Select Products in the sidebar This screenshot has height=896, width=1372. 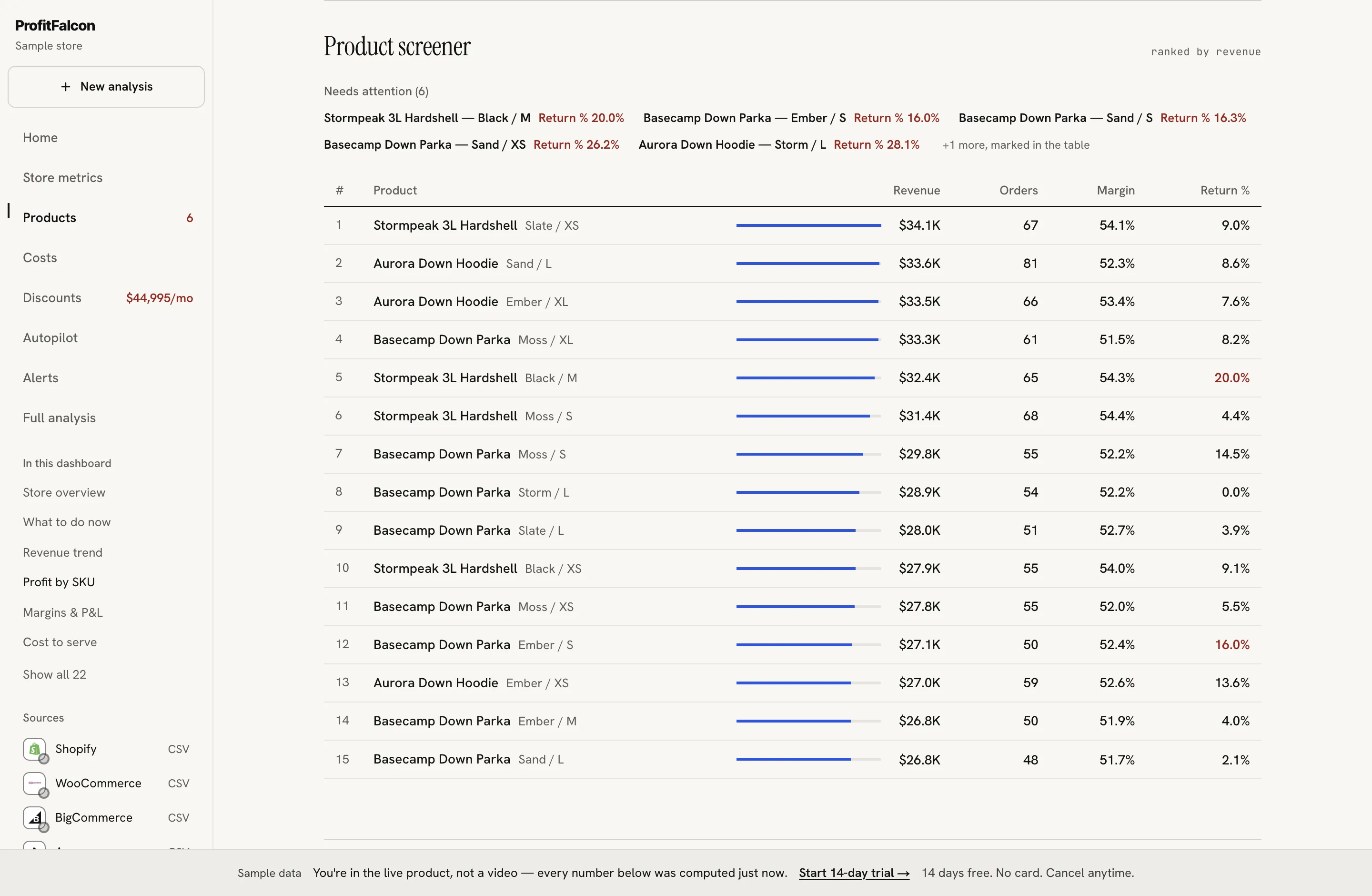click(x=50, y=218)
